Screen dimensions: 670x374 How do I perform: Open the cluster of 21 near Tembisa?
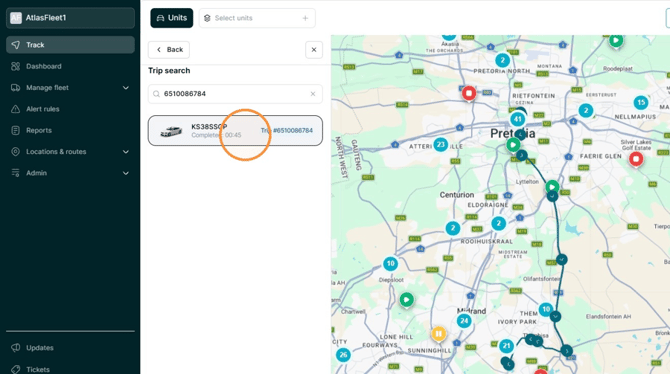pos(506,346)
